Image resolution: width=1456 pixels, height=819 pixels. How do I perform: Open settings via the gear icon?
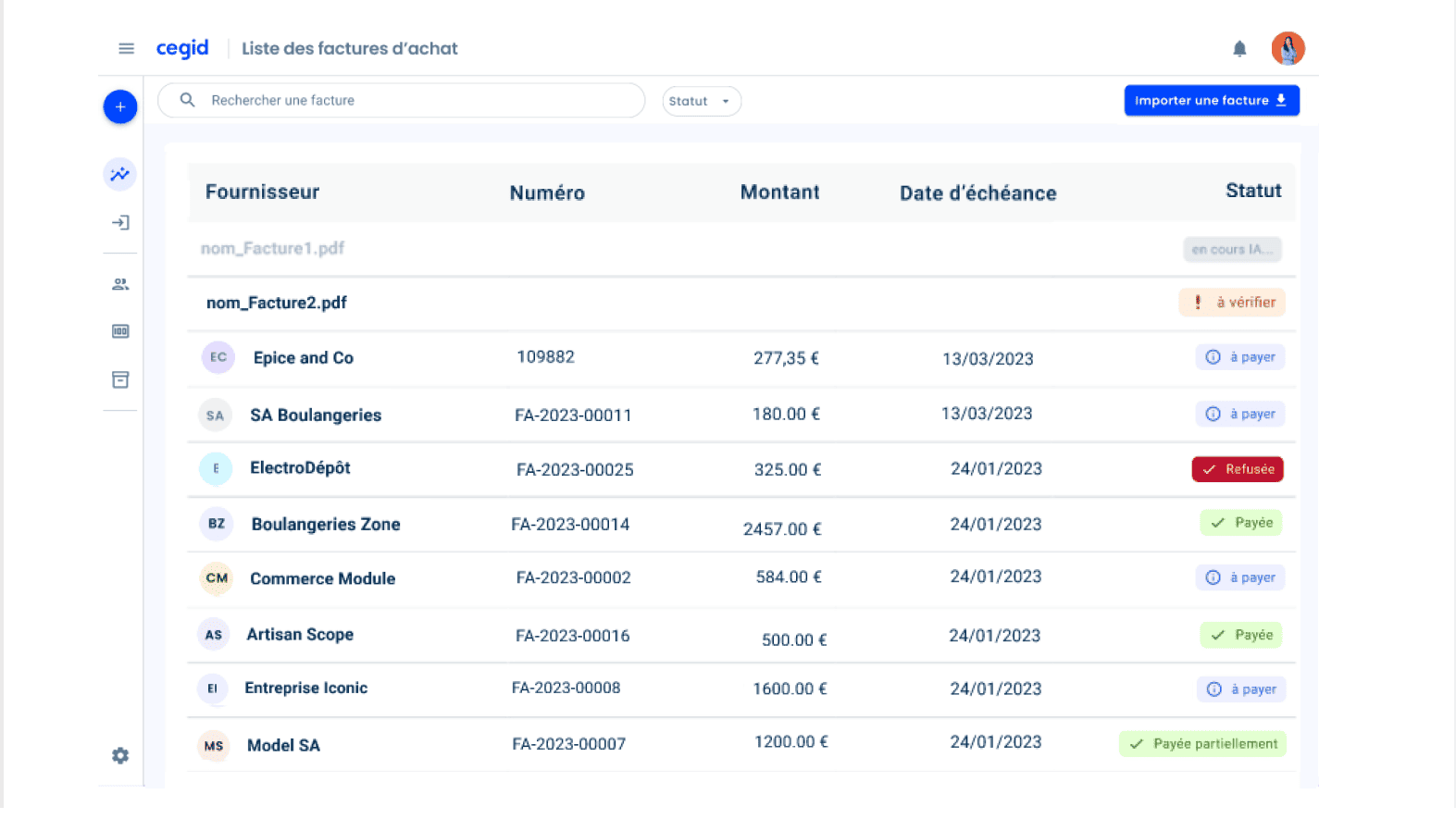click(120, 756)
